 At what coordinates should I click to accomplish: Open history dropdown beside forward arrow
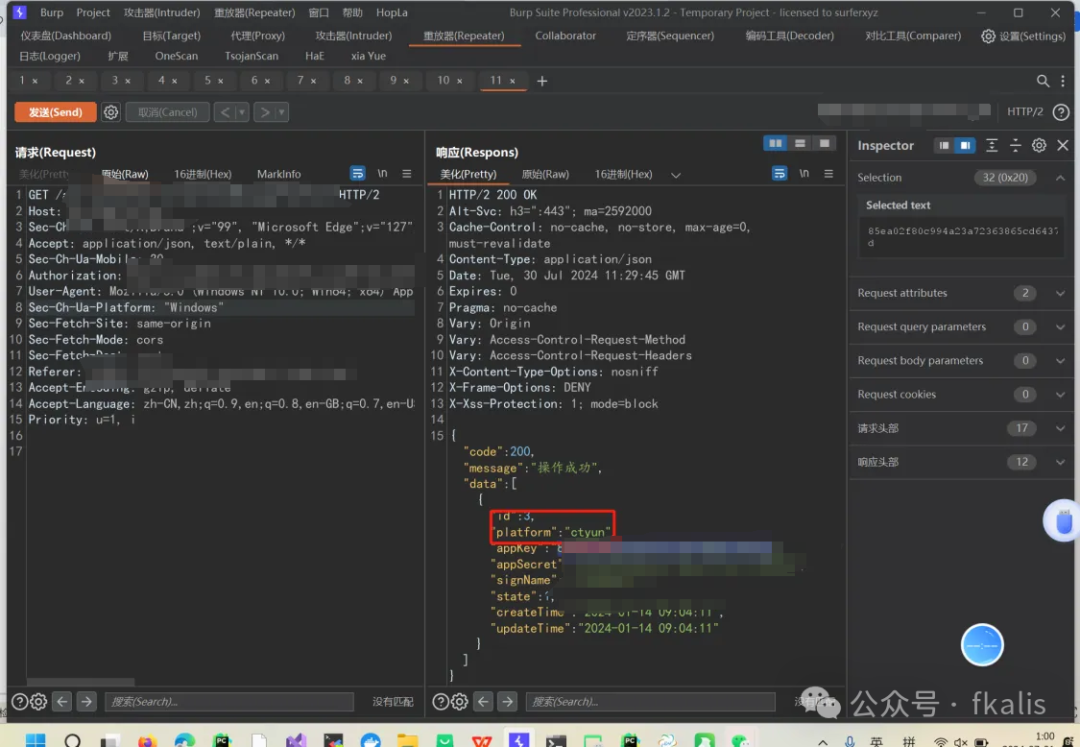point(282,112)
